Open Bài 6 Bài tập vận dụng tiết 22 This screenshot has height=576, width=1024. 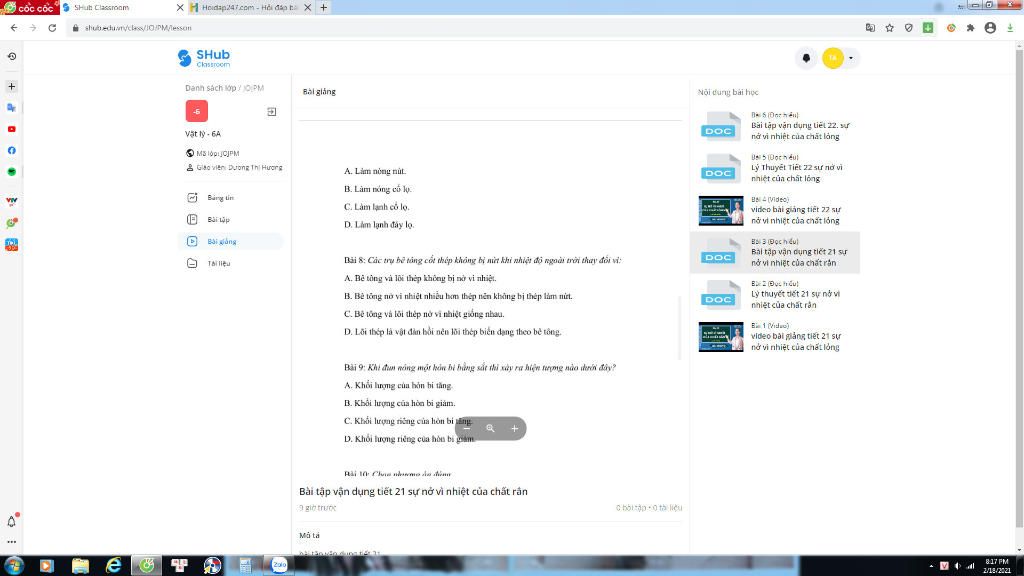click(775, 126)
